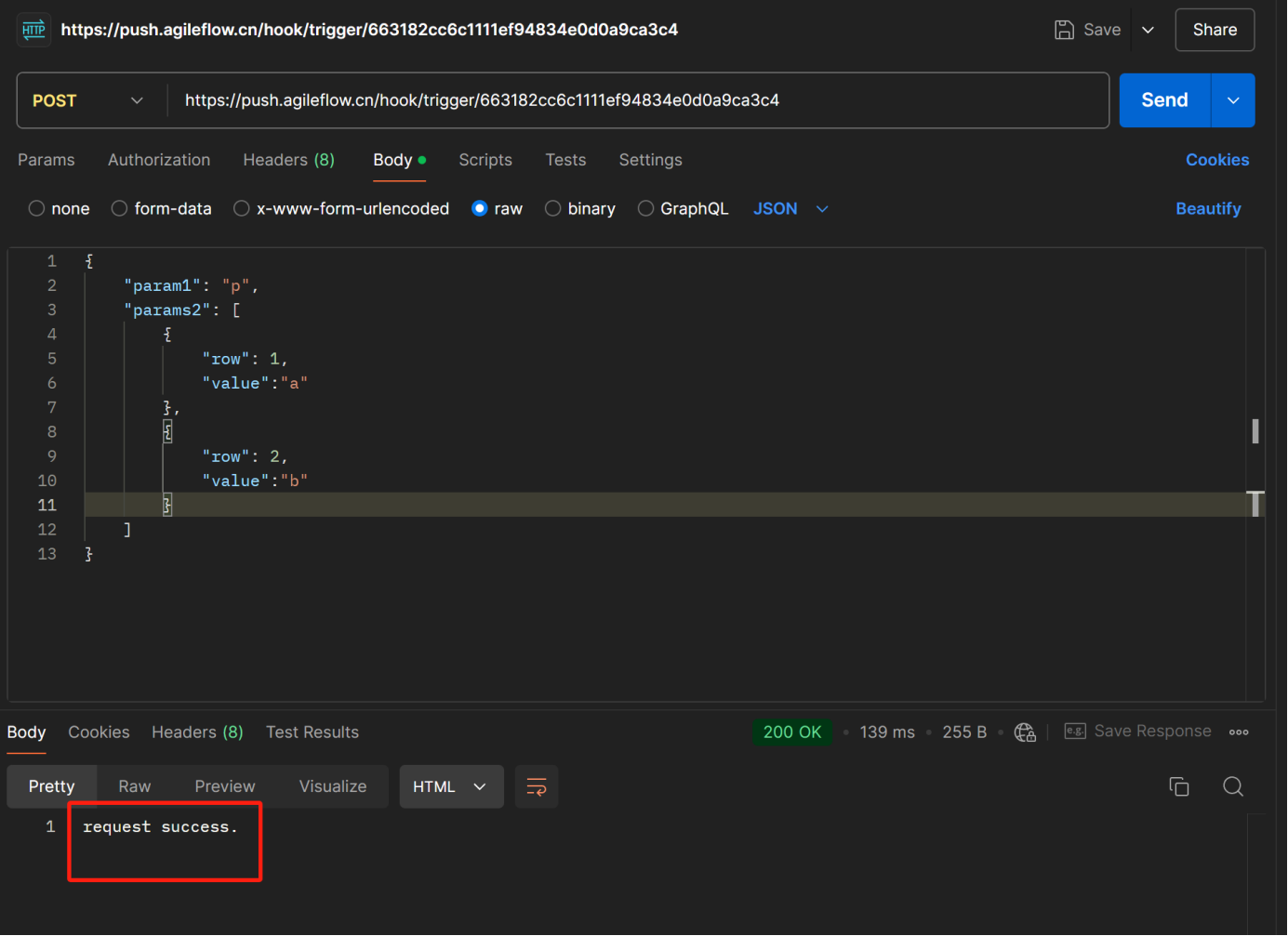Click line number 11 in the editor gutter

point(46,505)
